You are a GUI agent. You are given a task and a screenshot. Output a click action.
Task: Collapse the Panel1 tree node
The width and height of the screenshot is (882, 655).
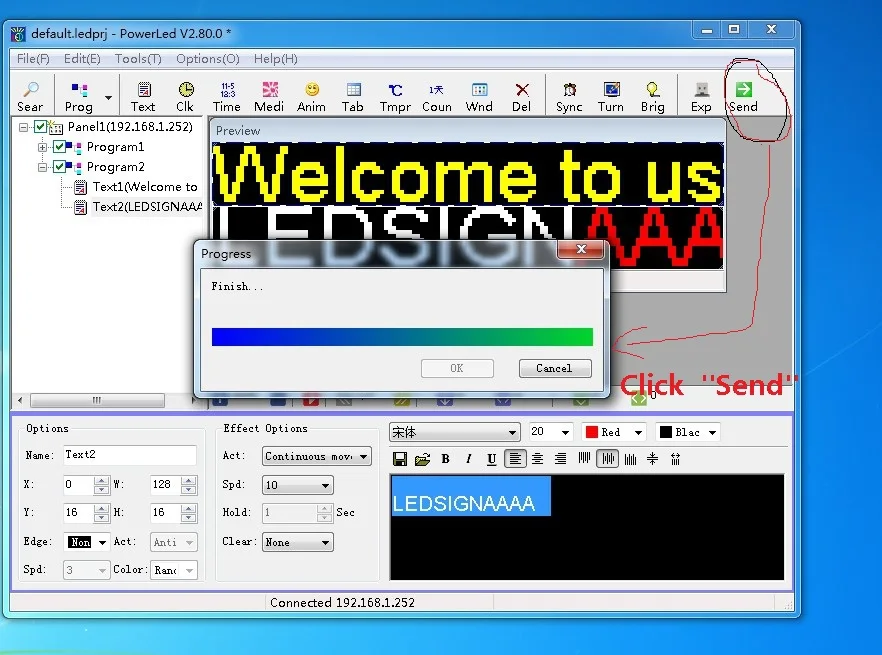tap(23, 127)
